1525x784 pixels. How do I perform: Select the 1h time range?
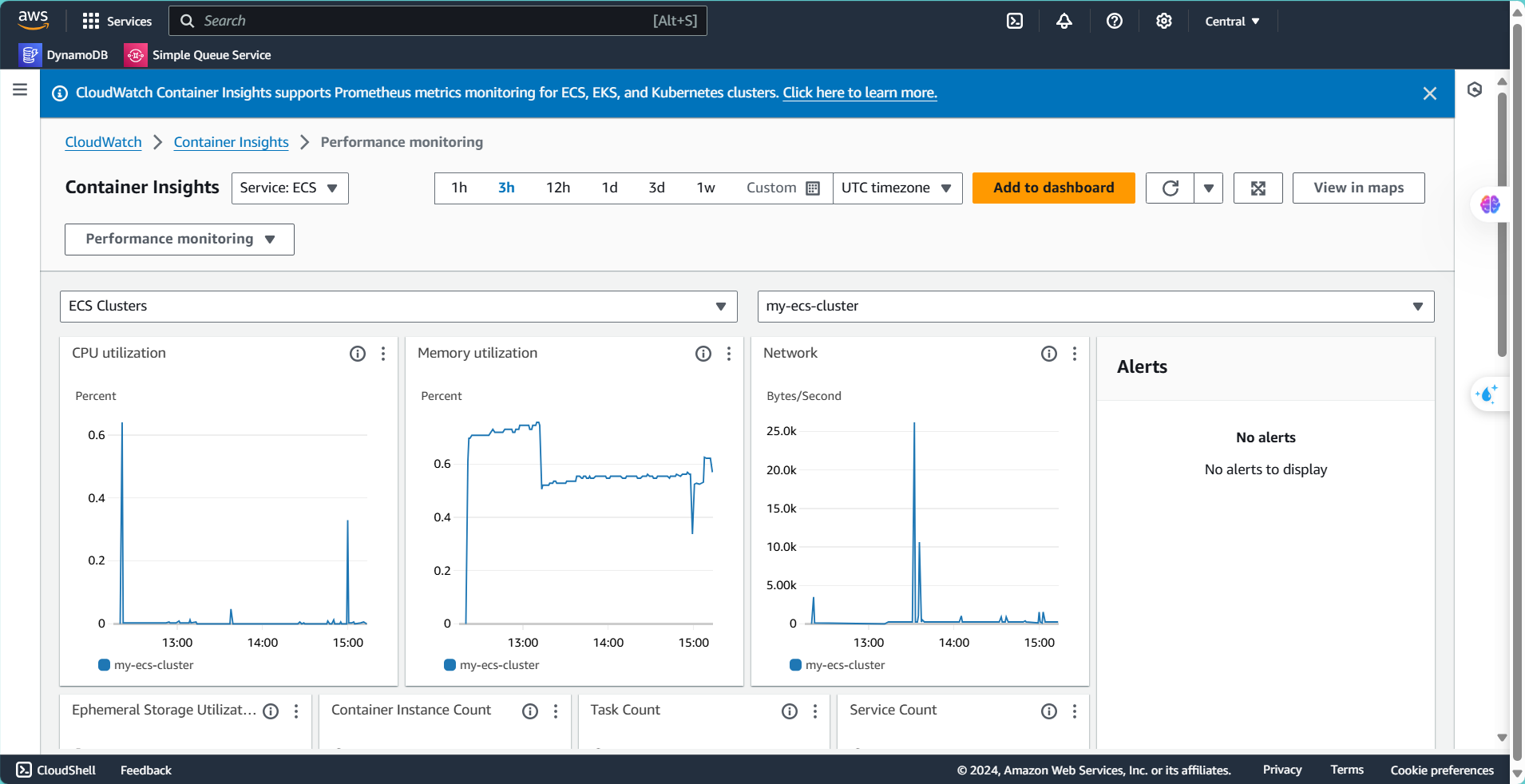pyautogui.click(x=459, y=188)
